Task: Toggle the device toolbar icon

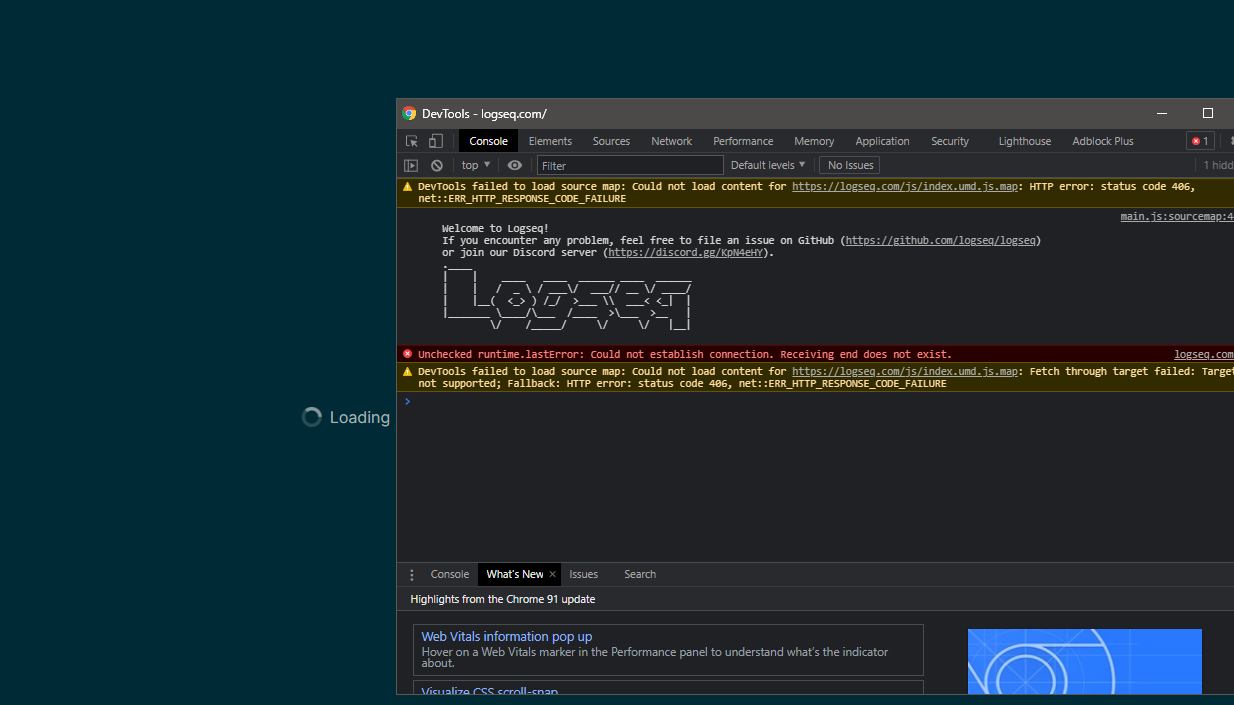Action: [x=436, y=141]
